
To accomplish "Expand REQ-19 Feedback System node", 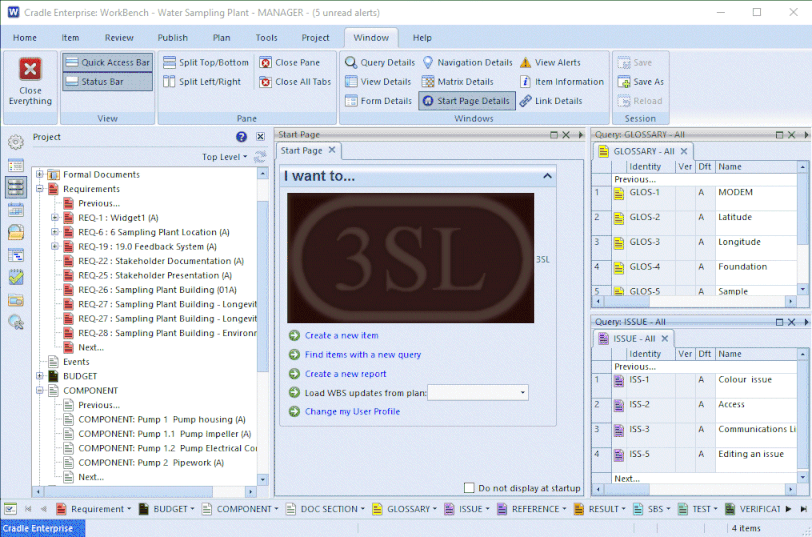I will click(54, 246).
